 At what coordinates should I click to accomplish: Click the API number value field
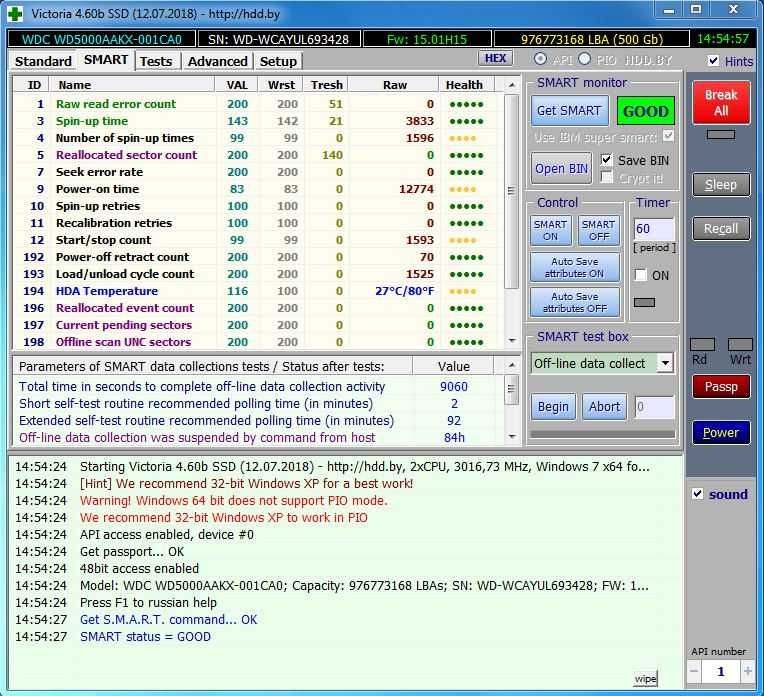[721, 671]
